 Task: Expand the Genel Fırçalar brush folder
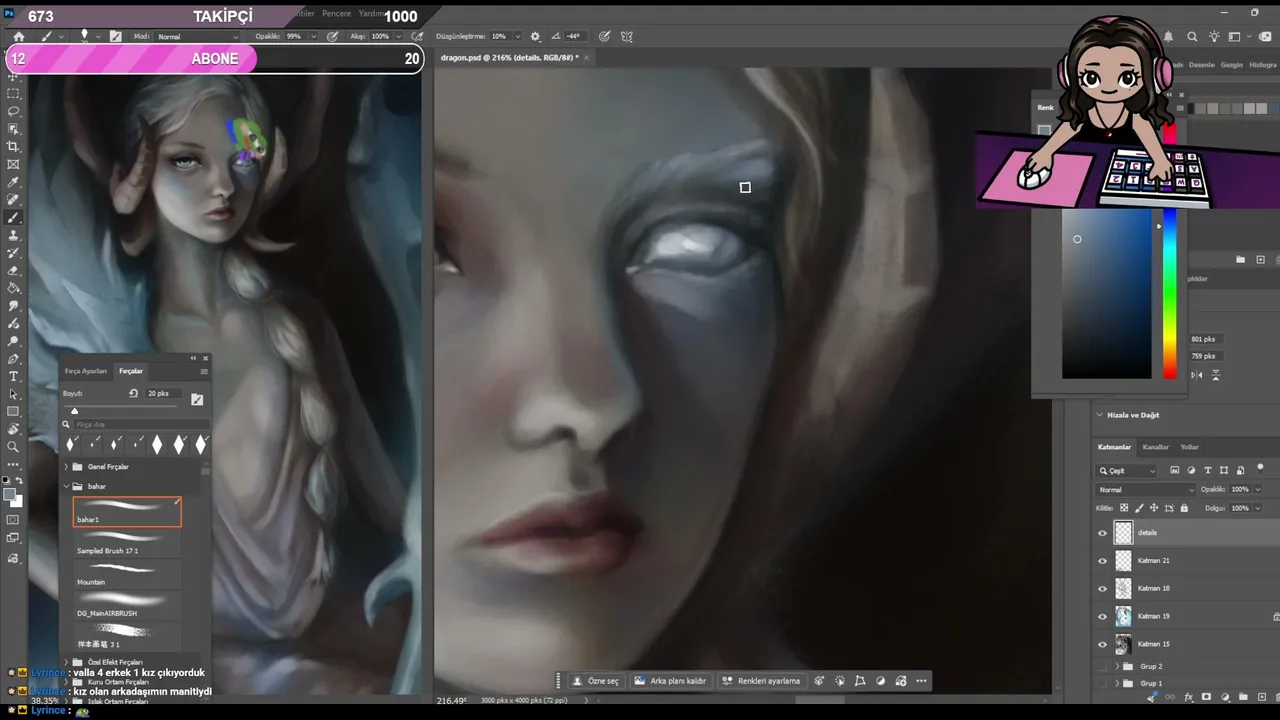pyautogui.click(x=66, y=467)
